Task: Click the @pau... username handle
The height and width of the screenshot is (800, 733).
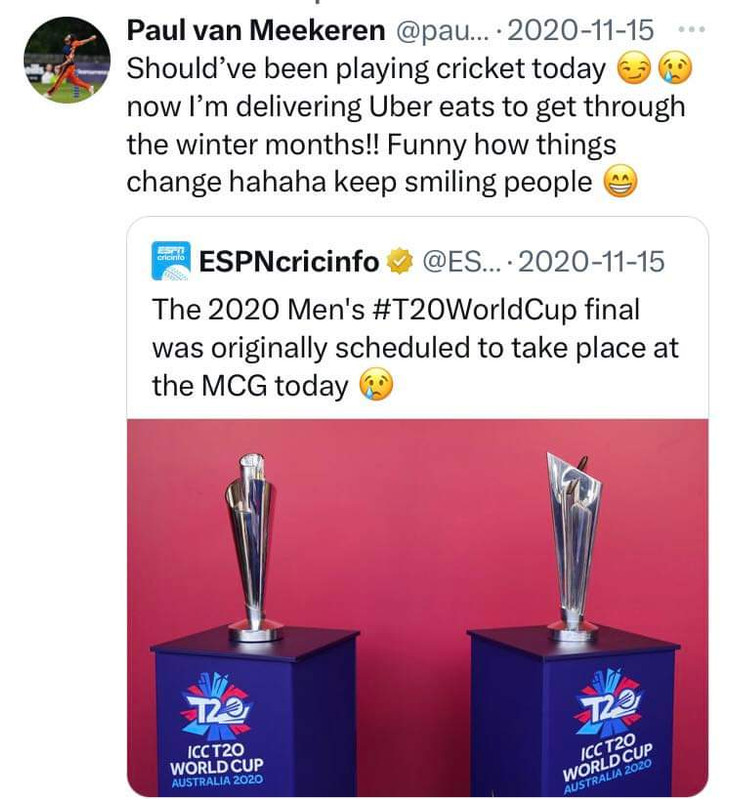Action: pos(441,31)
